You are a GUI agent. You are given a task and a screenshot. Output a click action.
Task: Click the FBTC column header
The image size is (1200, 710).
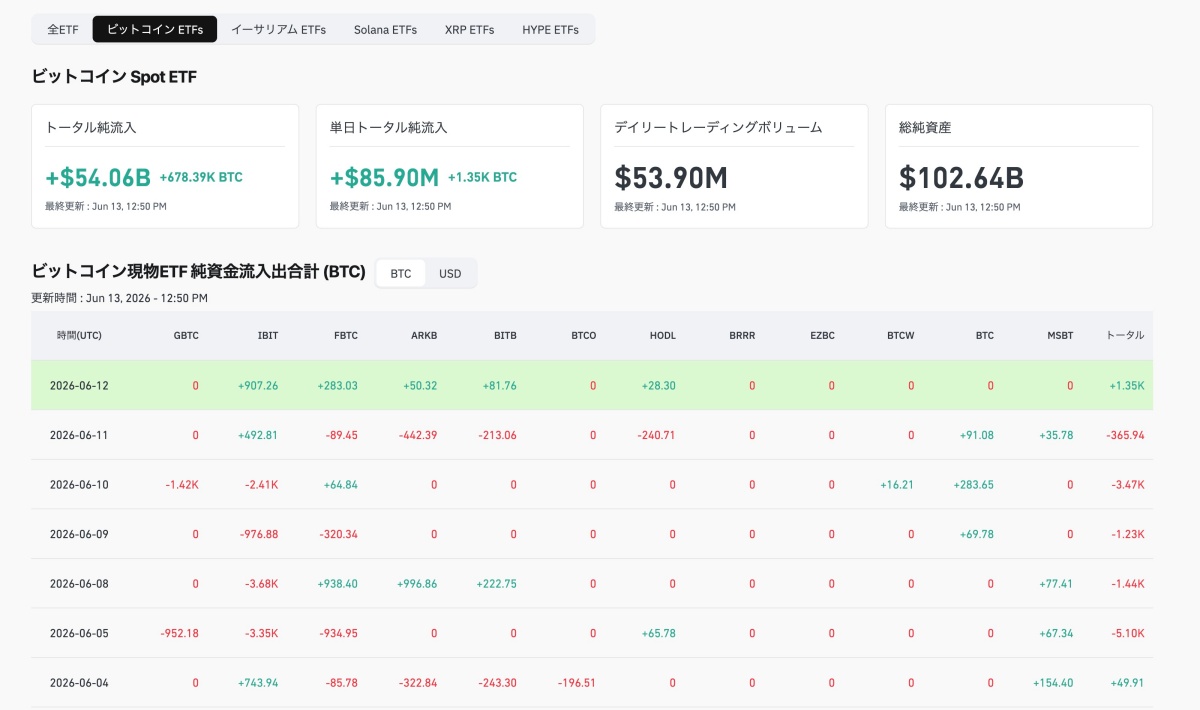pos(345,335)
